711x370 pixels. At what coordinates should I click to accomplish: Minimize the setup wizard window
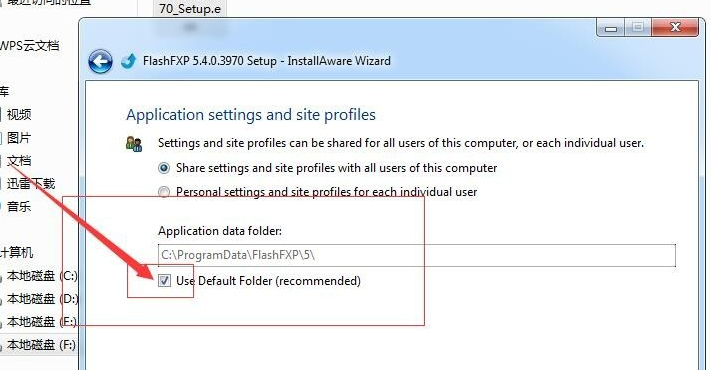pos(611,28)
